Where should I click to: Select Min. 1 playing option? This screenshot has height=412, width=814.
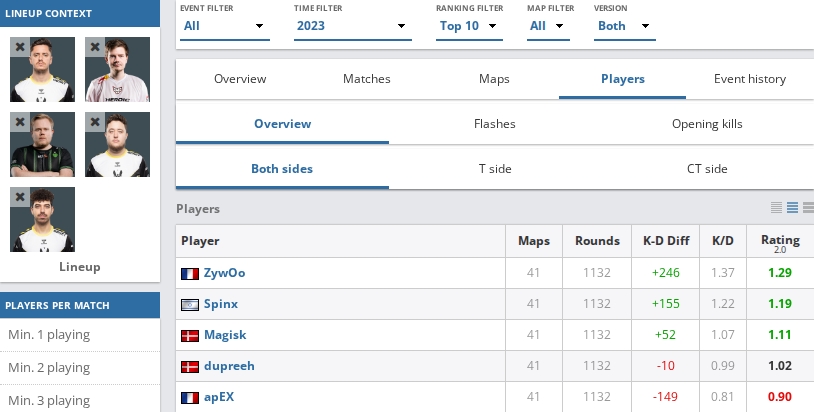80,335
